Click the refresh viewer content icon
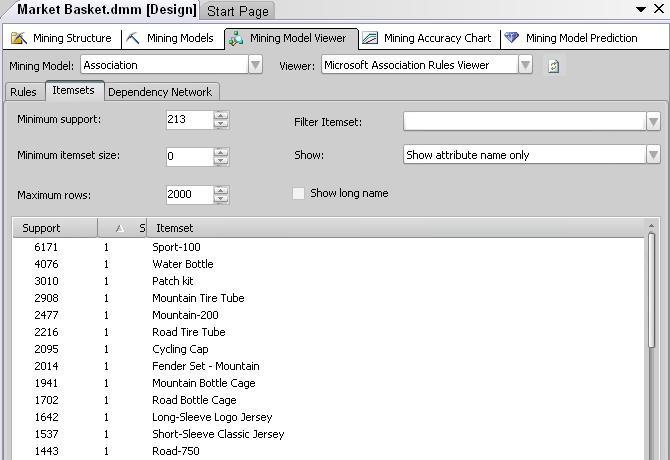 [x=554, y=66]
